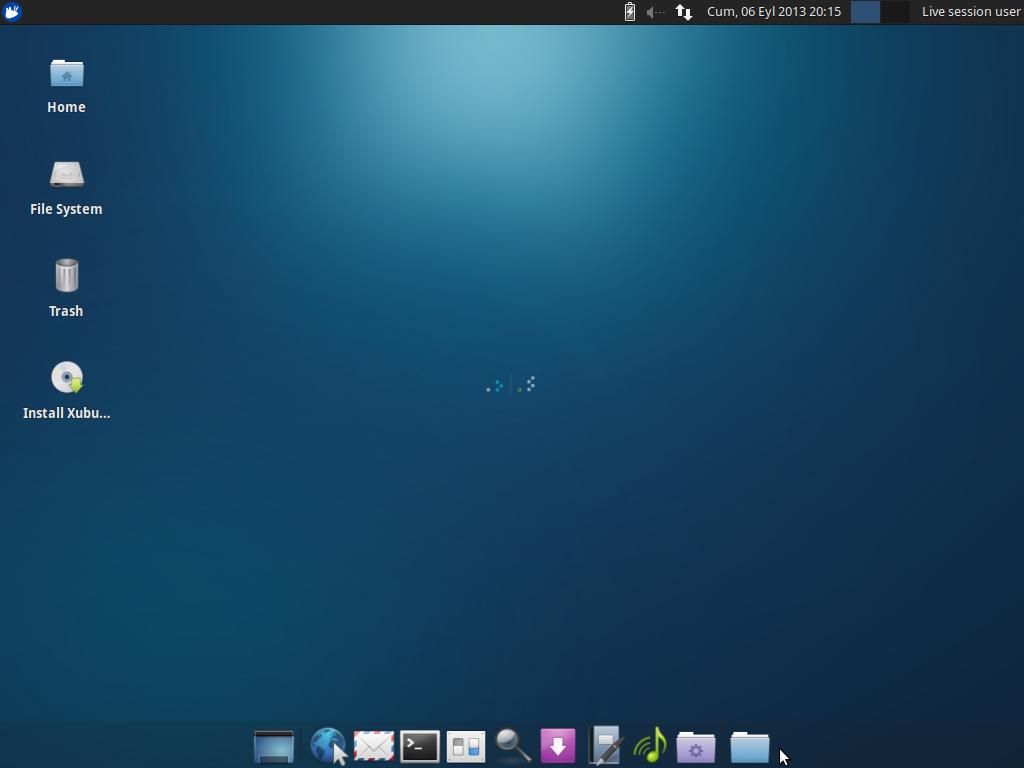Open the web browser from the dock
The image size is (1024, 768).
point(328,745)
